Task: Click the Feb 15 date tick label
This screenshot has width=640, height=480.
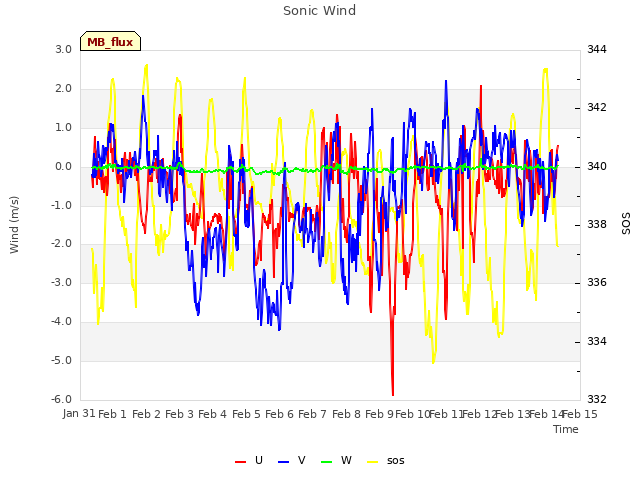Action: [x=580, y=414]
